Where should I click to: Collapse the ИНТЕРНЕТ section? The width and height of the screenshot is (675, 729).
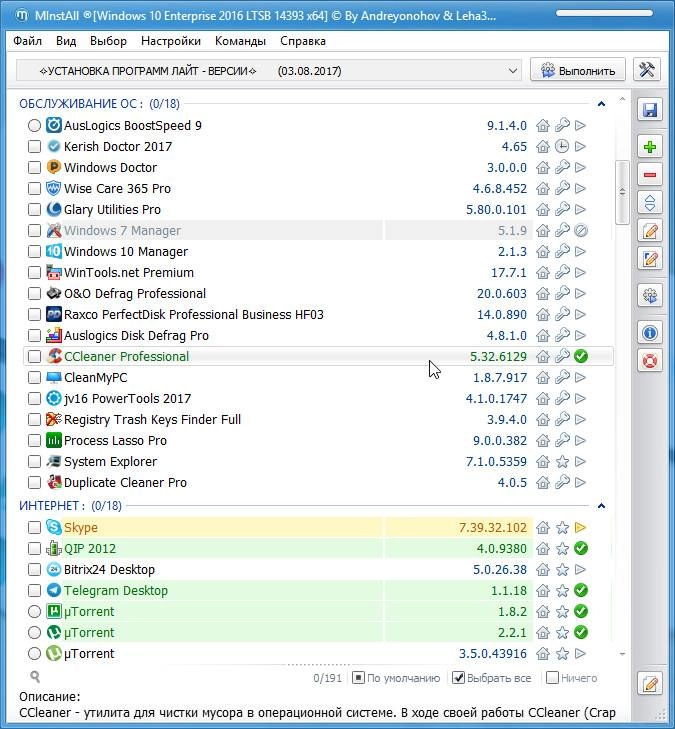[x=601, y=505]
